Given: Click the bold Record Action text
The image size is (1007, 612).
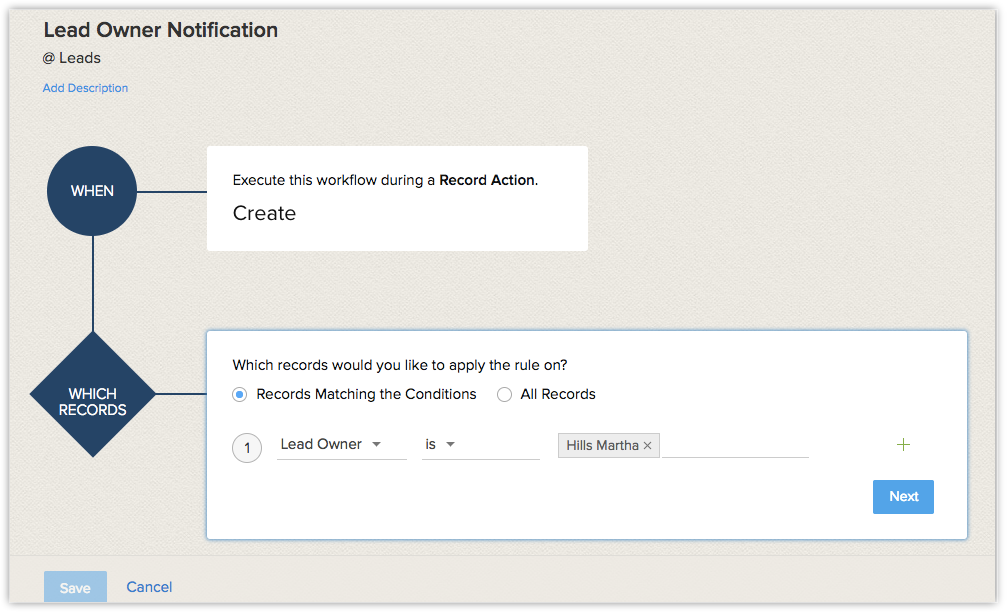Looking at the screenshot, I should [x=487, y=181].
